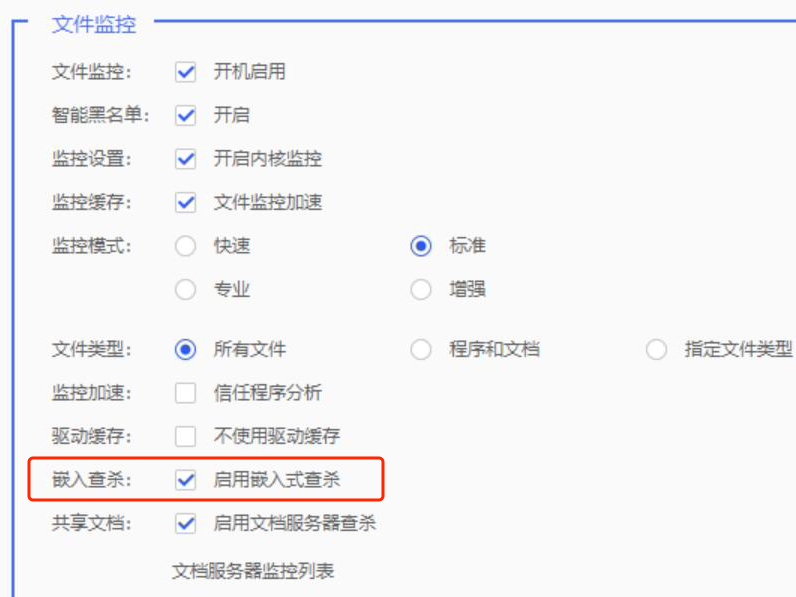Check the 不使用驱动缓存 option
The image size is (796, 597).
pyautogui.click(x=185, y=436)
